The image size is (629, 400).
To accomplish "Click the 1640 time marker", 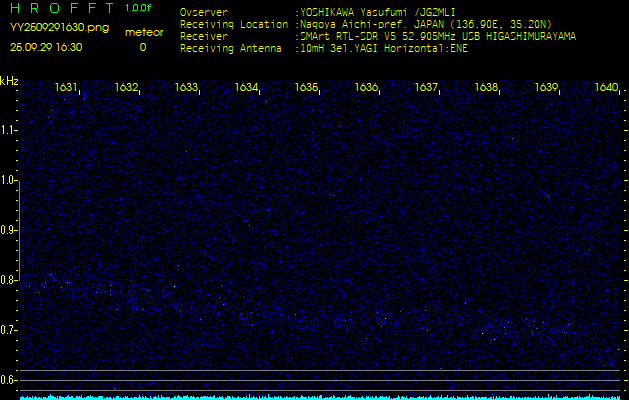I will tap(606, 88).
